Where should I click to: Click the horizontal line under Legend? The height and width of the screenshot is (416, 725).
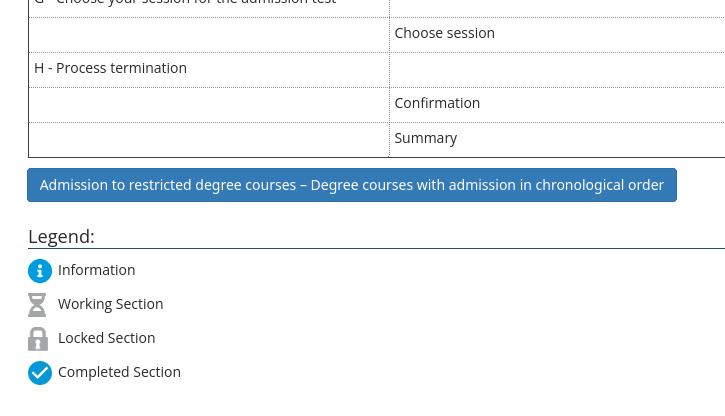(400, 248)
